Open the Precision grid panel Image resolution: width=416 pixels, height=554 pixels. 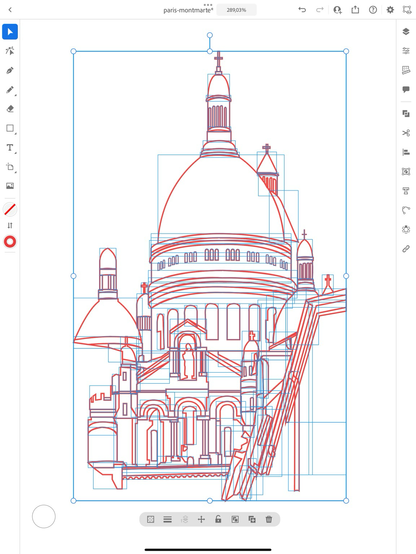pos(406,70)
